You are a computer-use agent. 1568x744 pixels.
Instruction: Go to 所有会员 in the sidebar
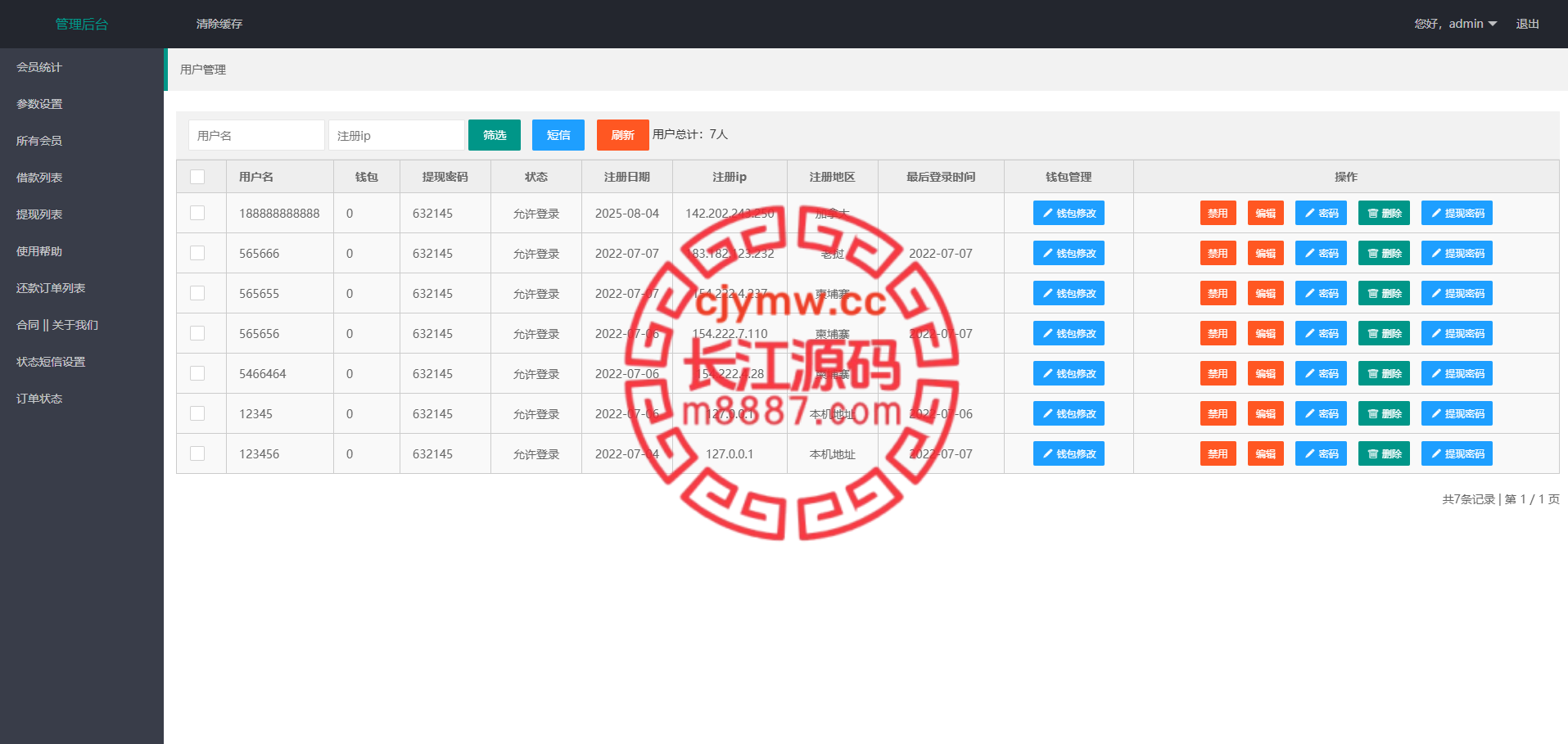[82, 141]
